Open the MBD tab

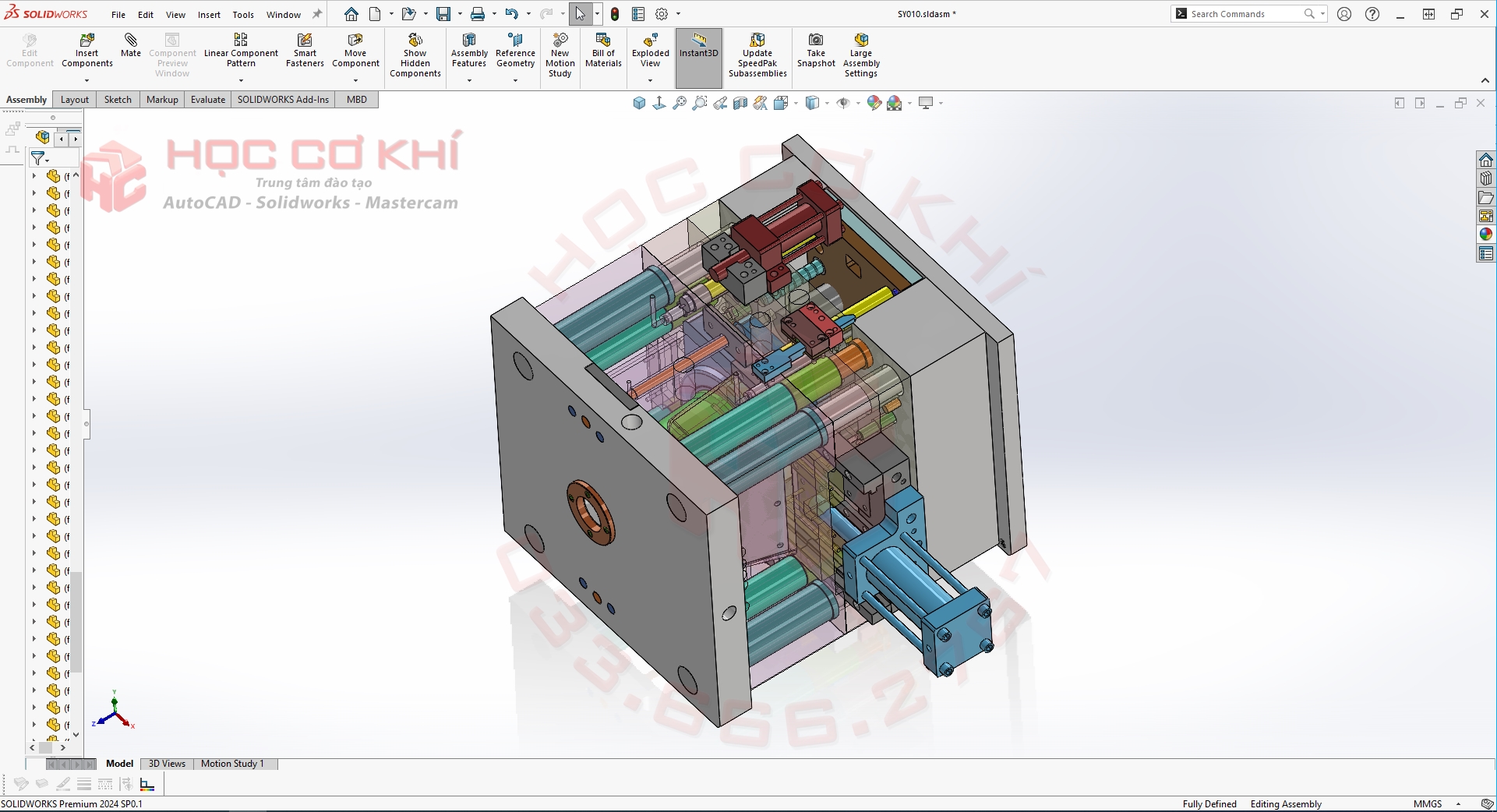(357, 100)
